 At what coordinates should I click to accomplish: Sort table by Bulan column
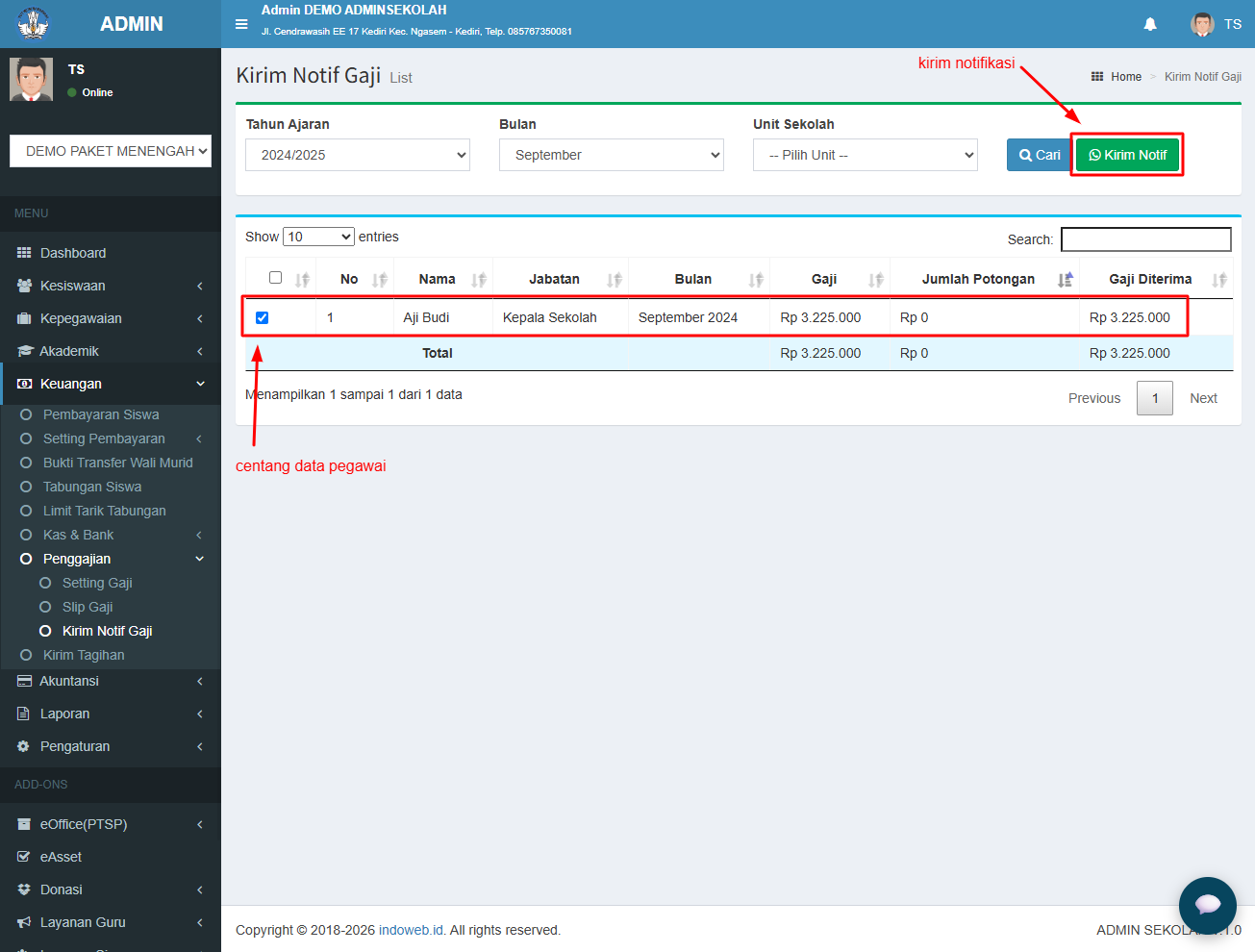[x=699, y=279]
